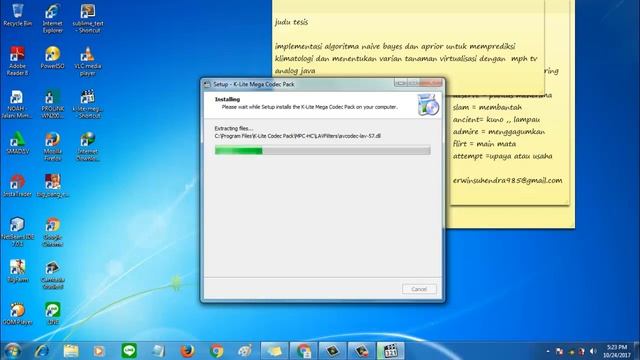The image size is (640, 360).
Task: Switch to Sticky Notes in taskbar
Action: click(274, 351)
